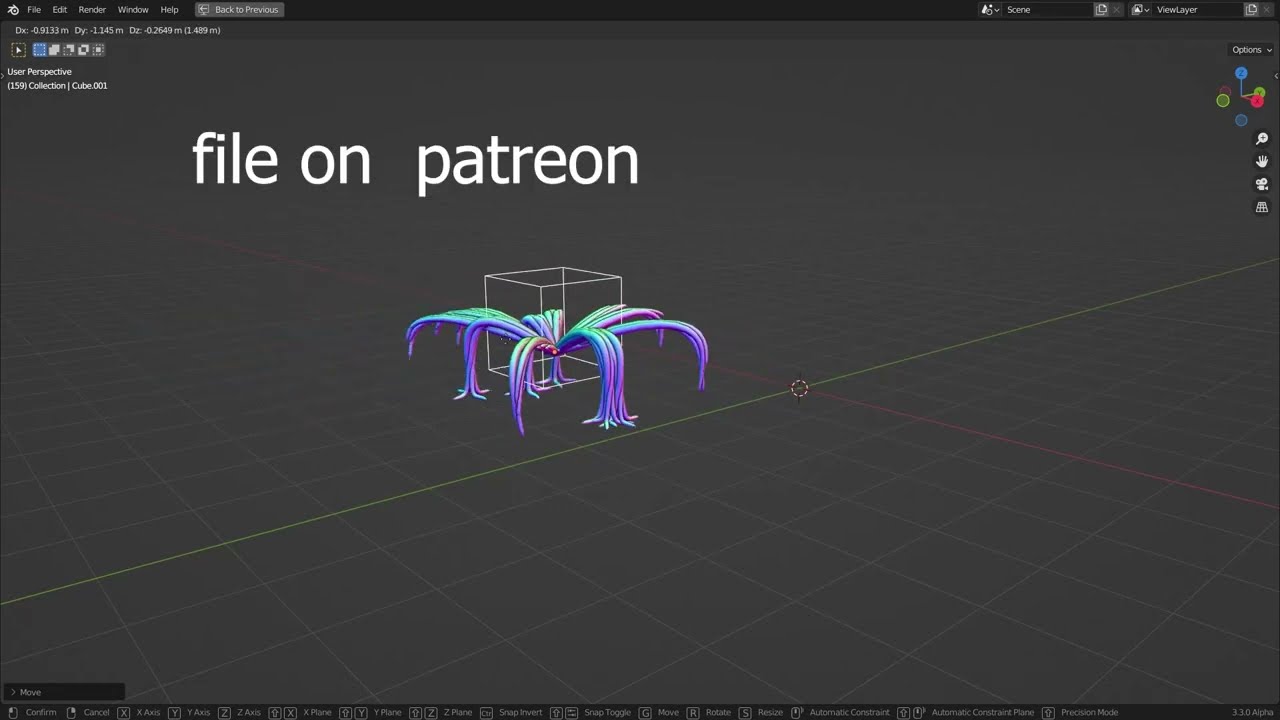Click the Move view hand icon
The width and height of the screenshot is (1280, 720).
tap(1262, 161)
